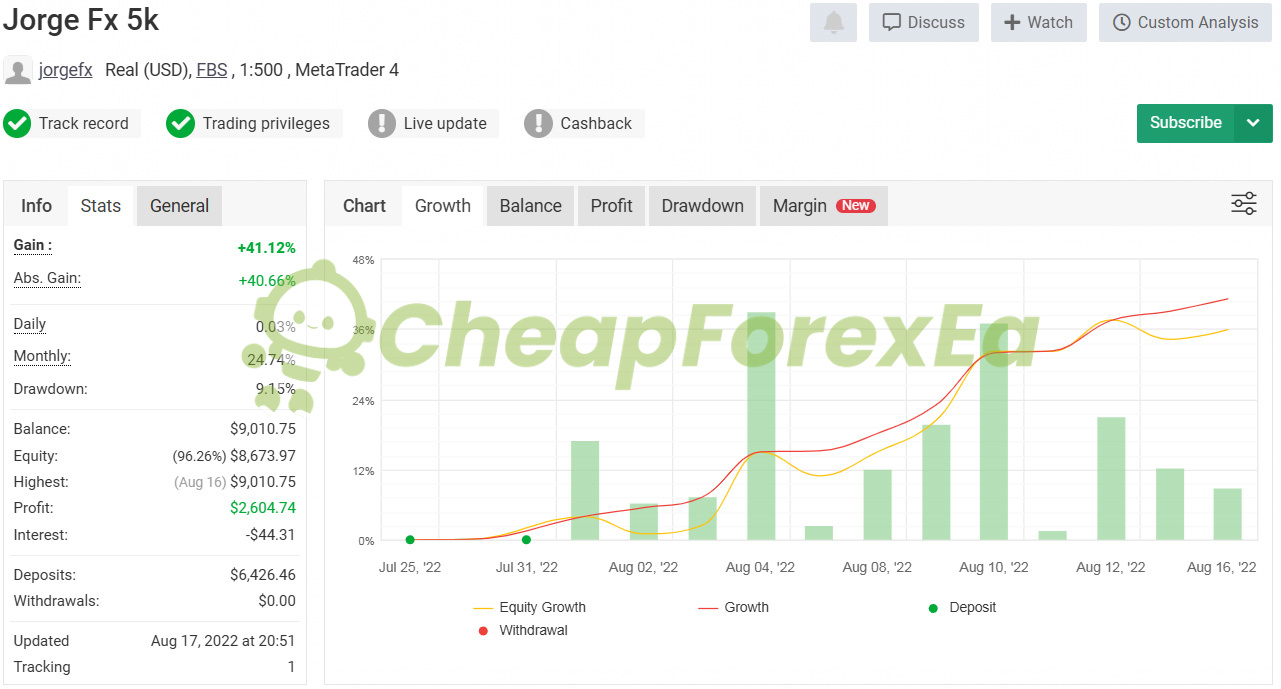The width and height of the screenshot is (1281, 689).
Task: Switch to the Info tab
Action: tap(36, 206)
